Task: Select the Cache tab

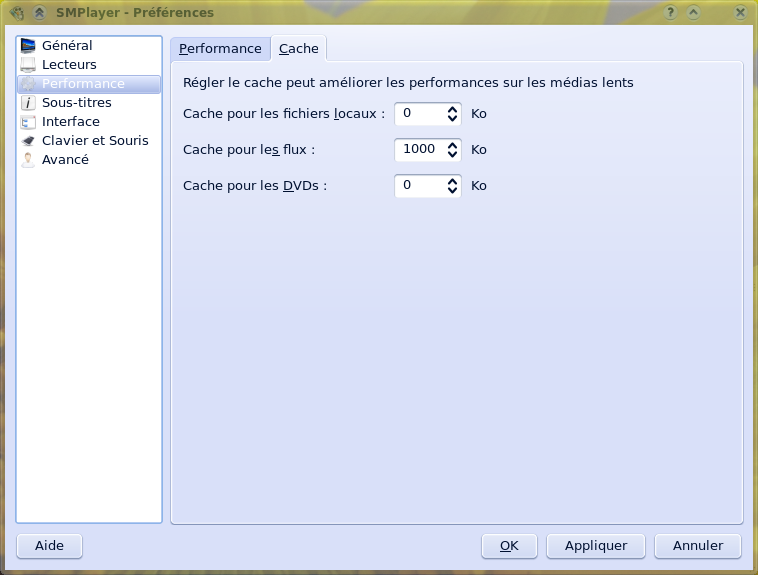Action: [x=299, y=49]
